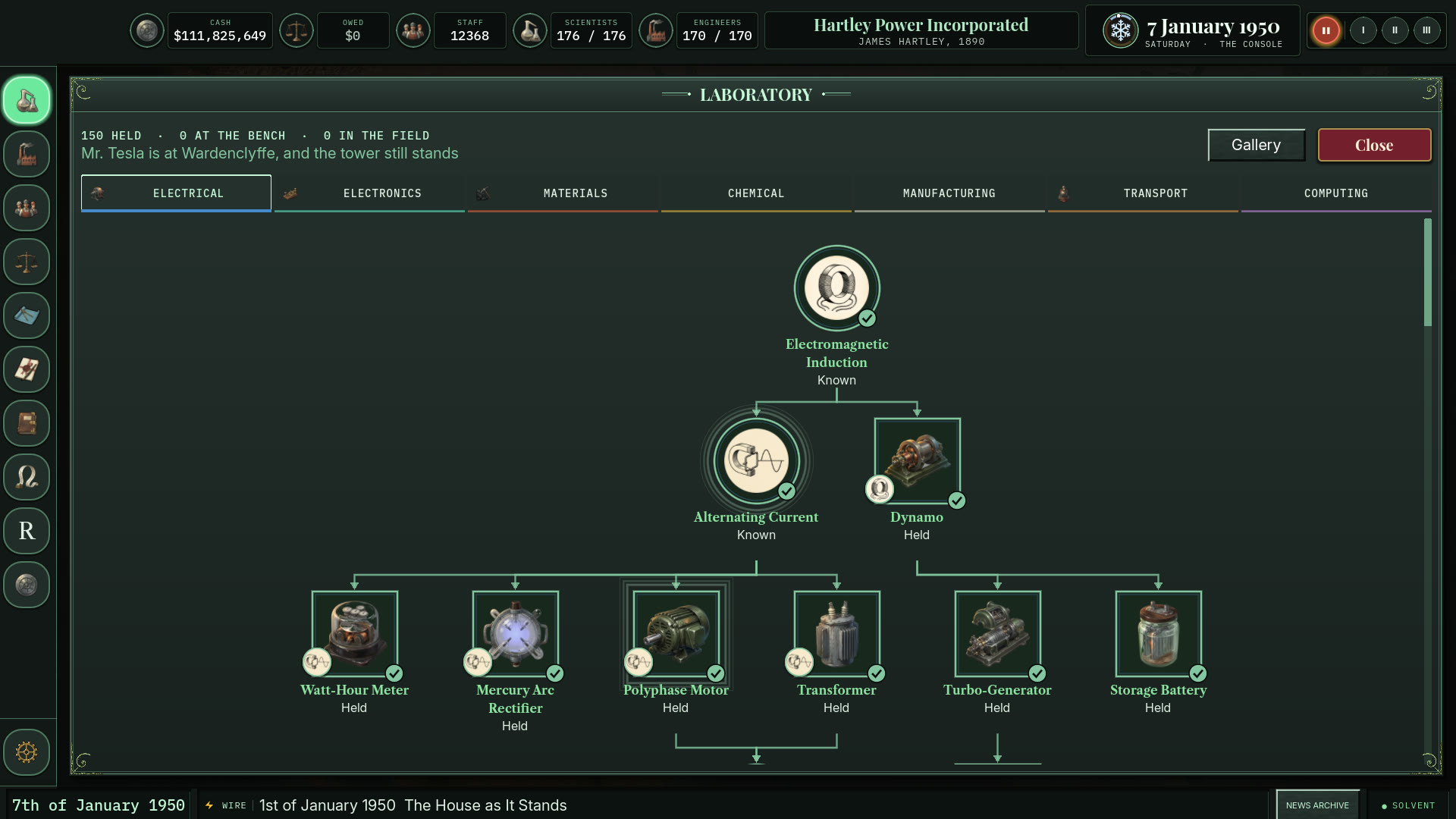Open settings gear in sidebar

(27, 752)
